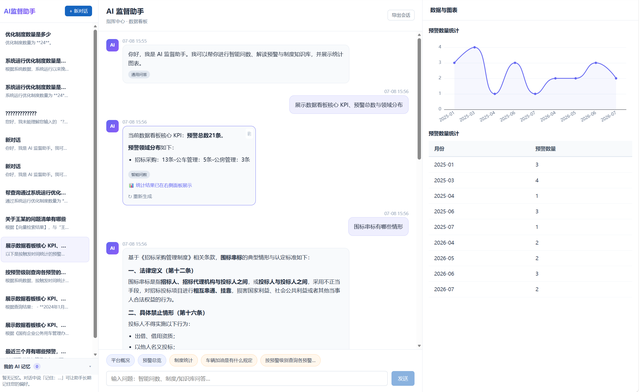The width and height of the screenshot is (640, 392).
Task: Click the chat scrollbar down arrow
Action: pyautogui.click(x=419, y=346)
